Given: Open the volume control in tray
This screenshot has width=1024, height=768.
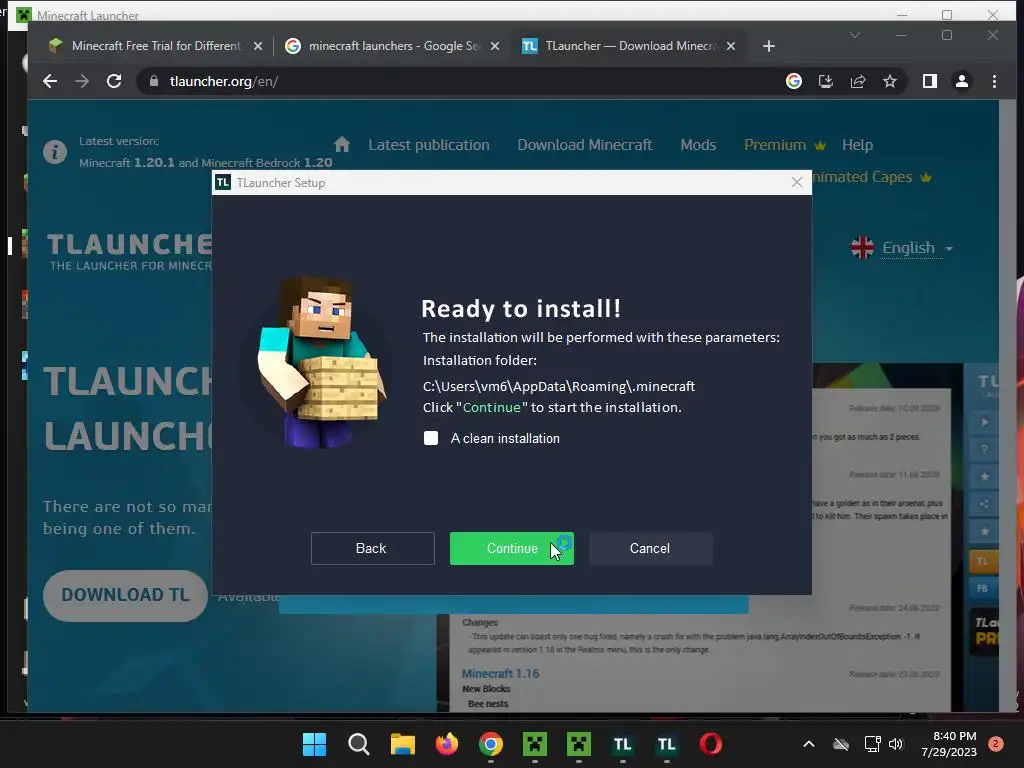Looking at the screenshot, I should pos(896,744).
